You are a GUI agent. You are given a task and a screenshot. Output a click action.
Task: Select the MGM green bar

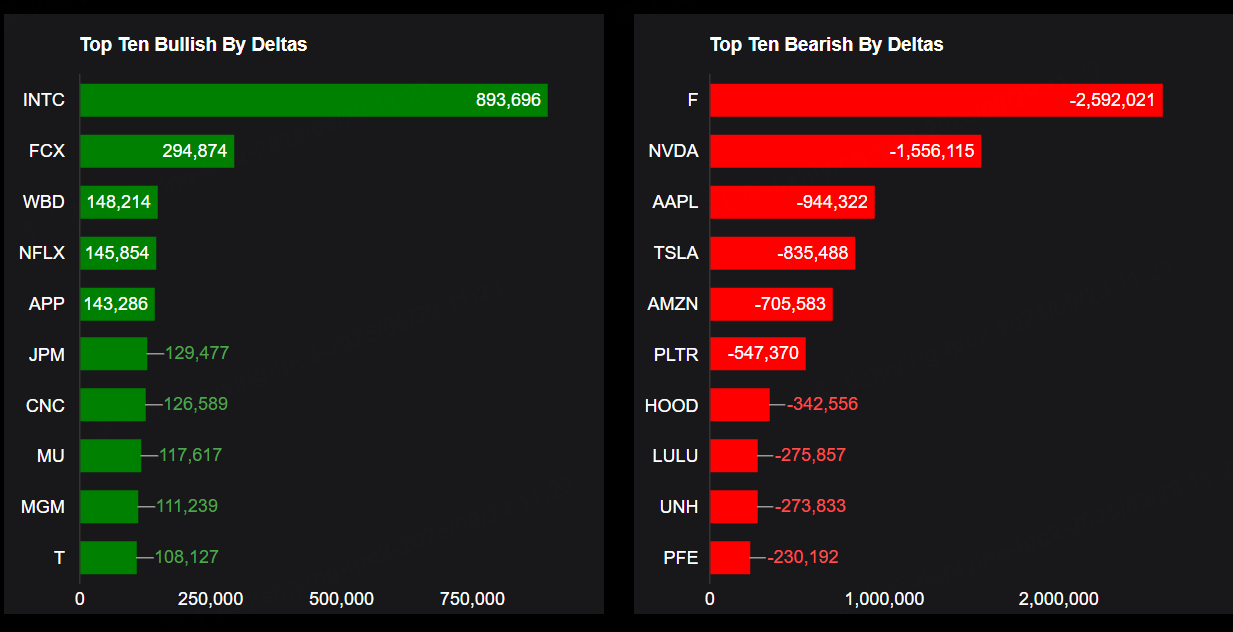coord(108,507)
